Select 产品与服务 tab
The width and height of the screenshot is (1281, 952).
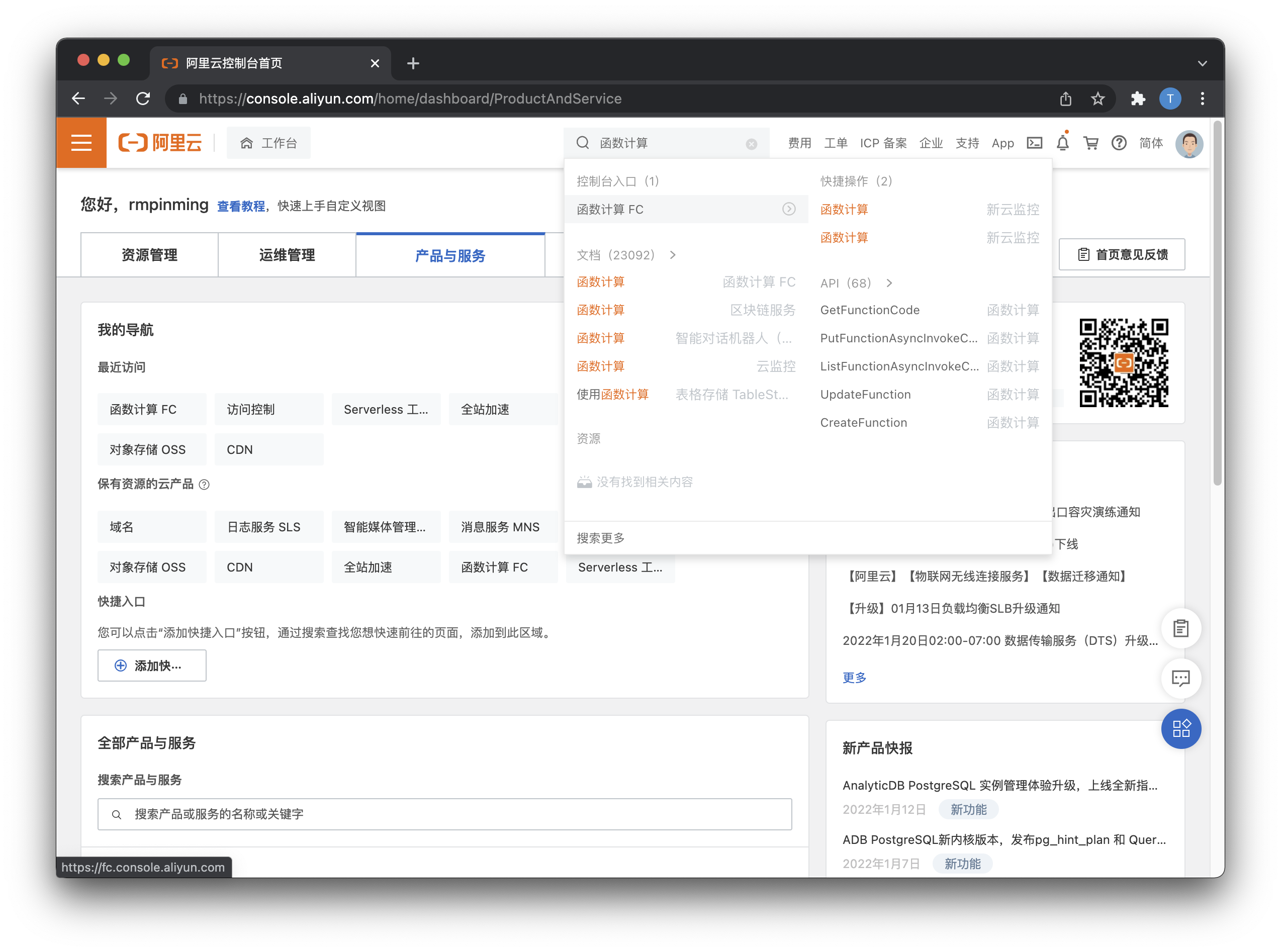[450, 255]
